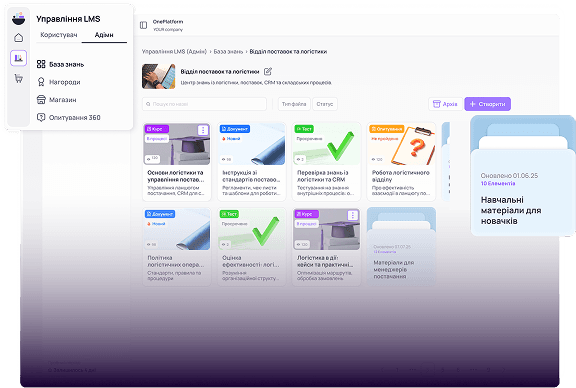Open Логістика в дії course card
Screen dimensions: 576x388
pyautogui.click(x=327, y=247)
